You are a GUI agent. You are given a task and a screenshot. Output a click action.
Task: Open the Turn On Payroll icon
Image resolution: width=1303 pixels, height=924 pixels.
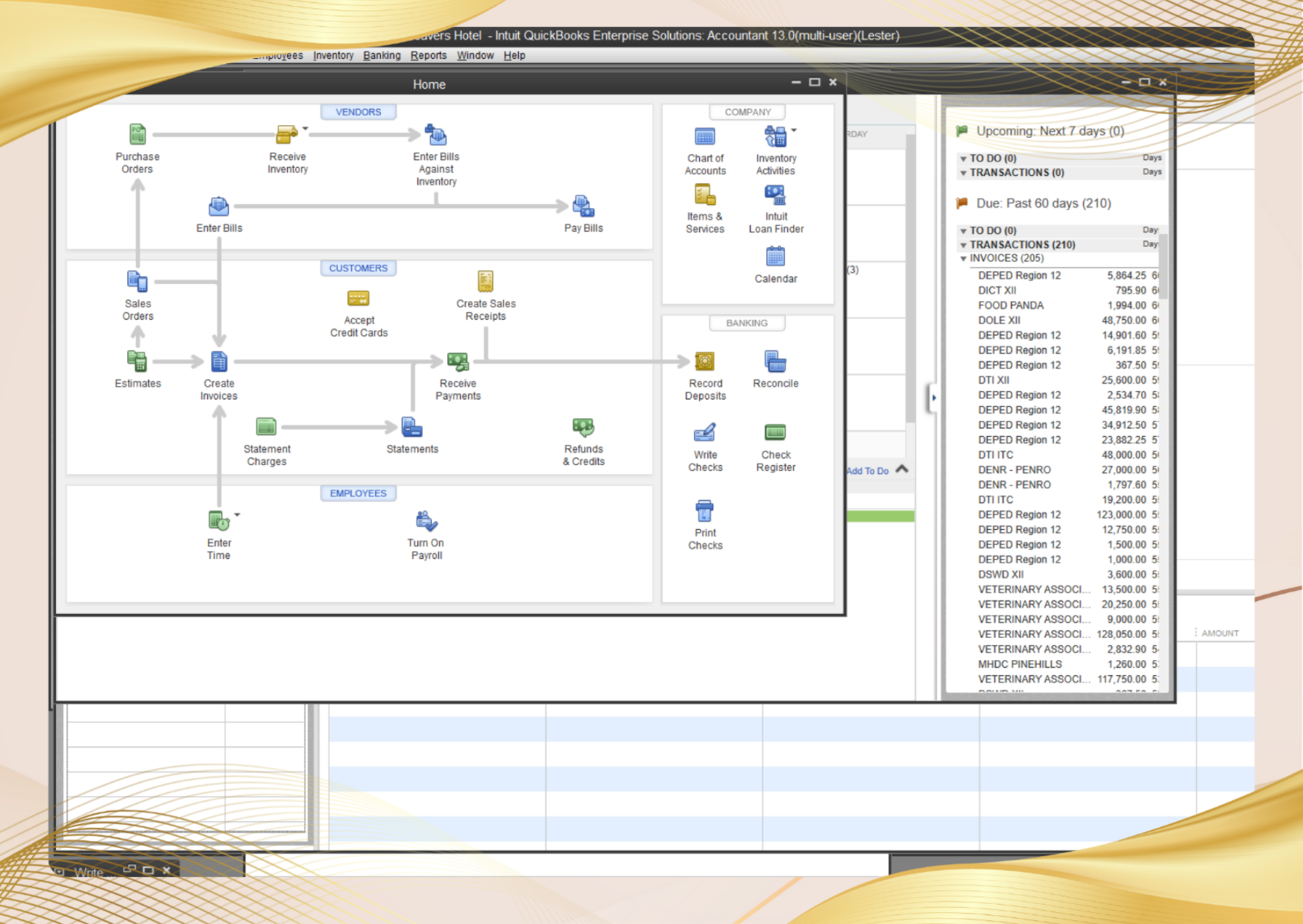(x=426, y=521)
